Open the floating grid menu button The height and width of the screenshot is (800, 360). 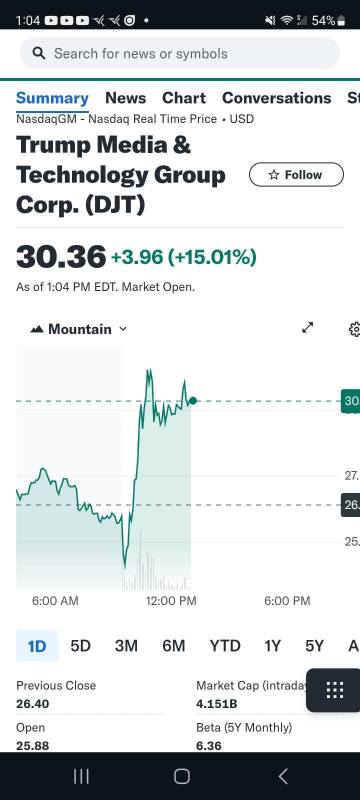[334, 690]
